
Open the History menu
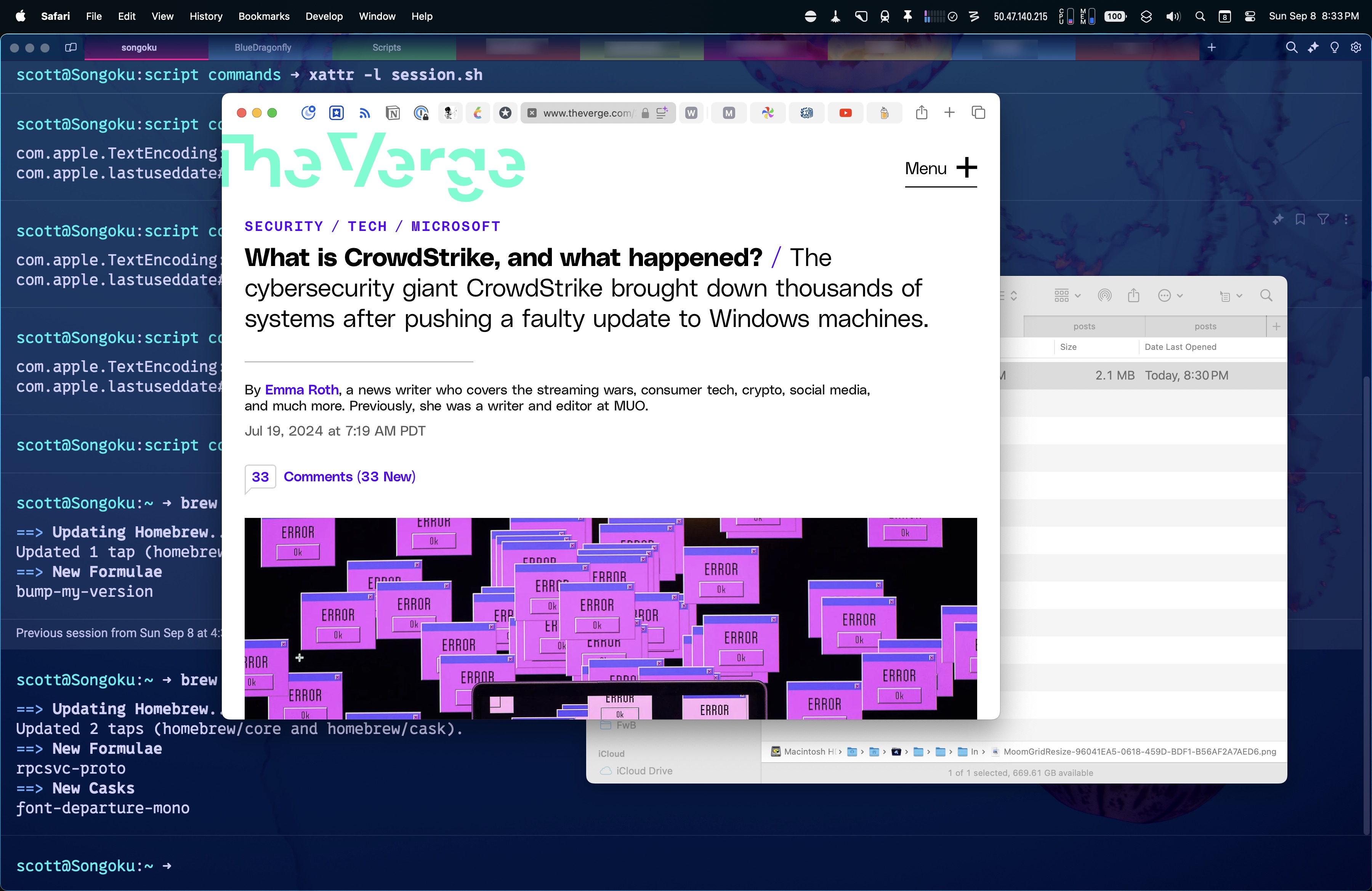click(x=206, y=16)
